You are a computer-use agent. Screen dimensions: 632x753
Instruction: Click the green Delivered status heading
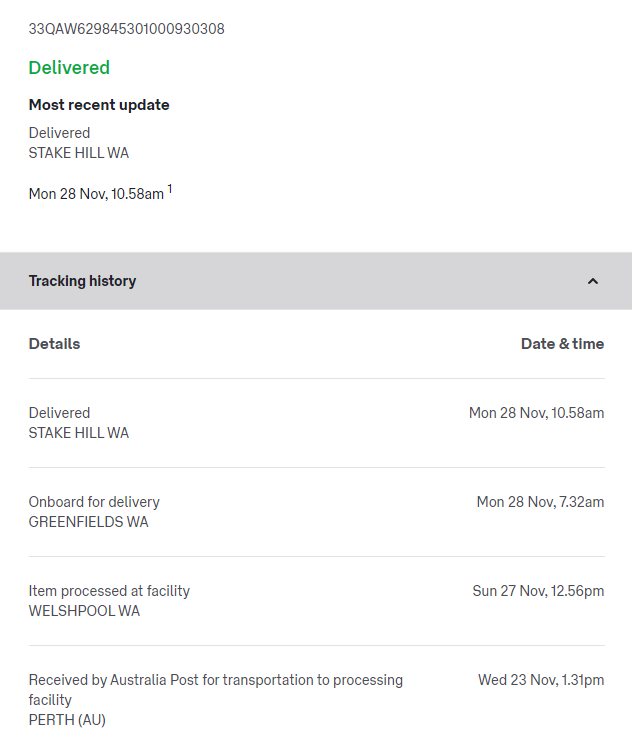[x=69, y=68]
